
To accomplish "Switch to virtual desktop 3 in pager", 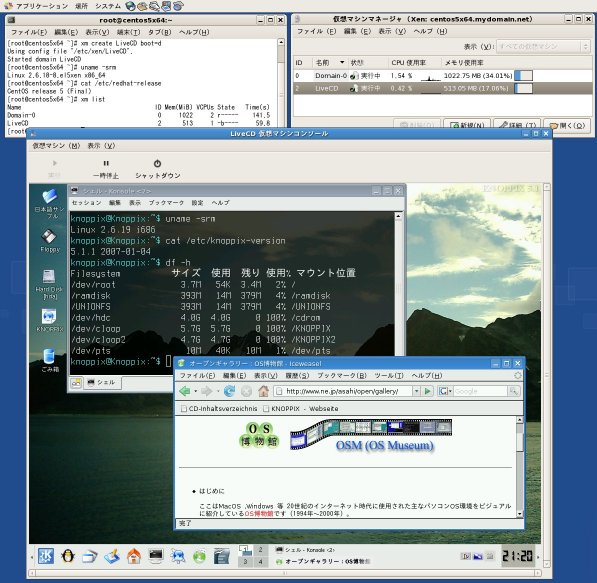I will 245,561.
